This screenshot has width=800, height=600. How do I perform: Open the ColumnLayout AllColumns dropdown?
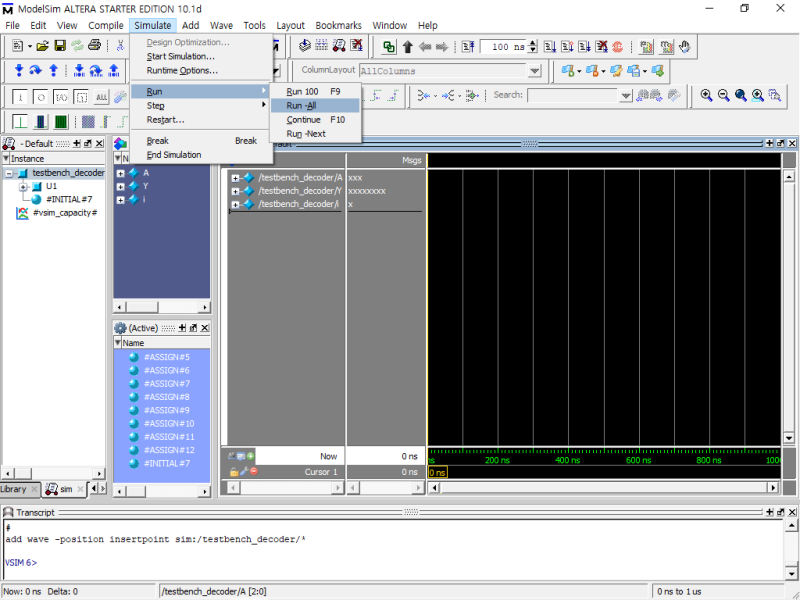point(536,70)
